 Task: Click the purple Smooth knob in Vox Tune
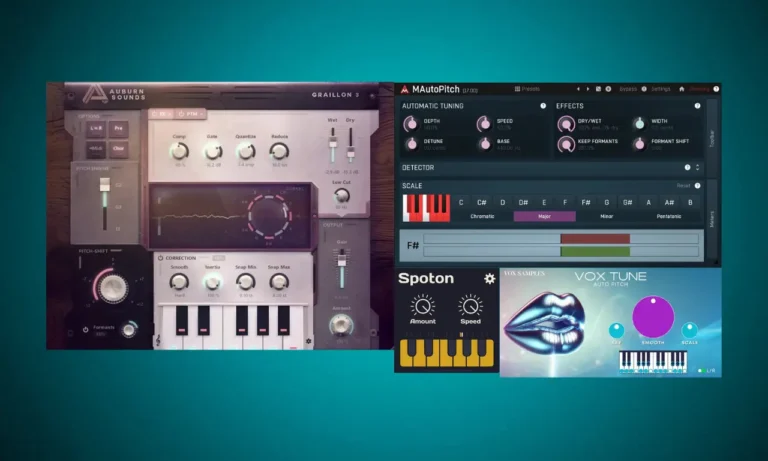653,316
